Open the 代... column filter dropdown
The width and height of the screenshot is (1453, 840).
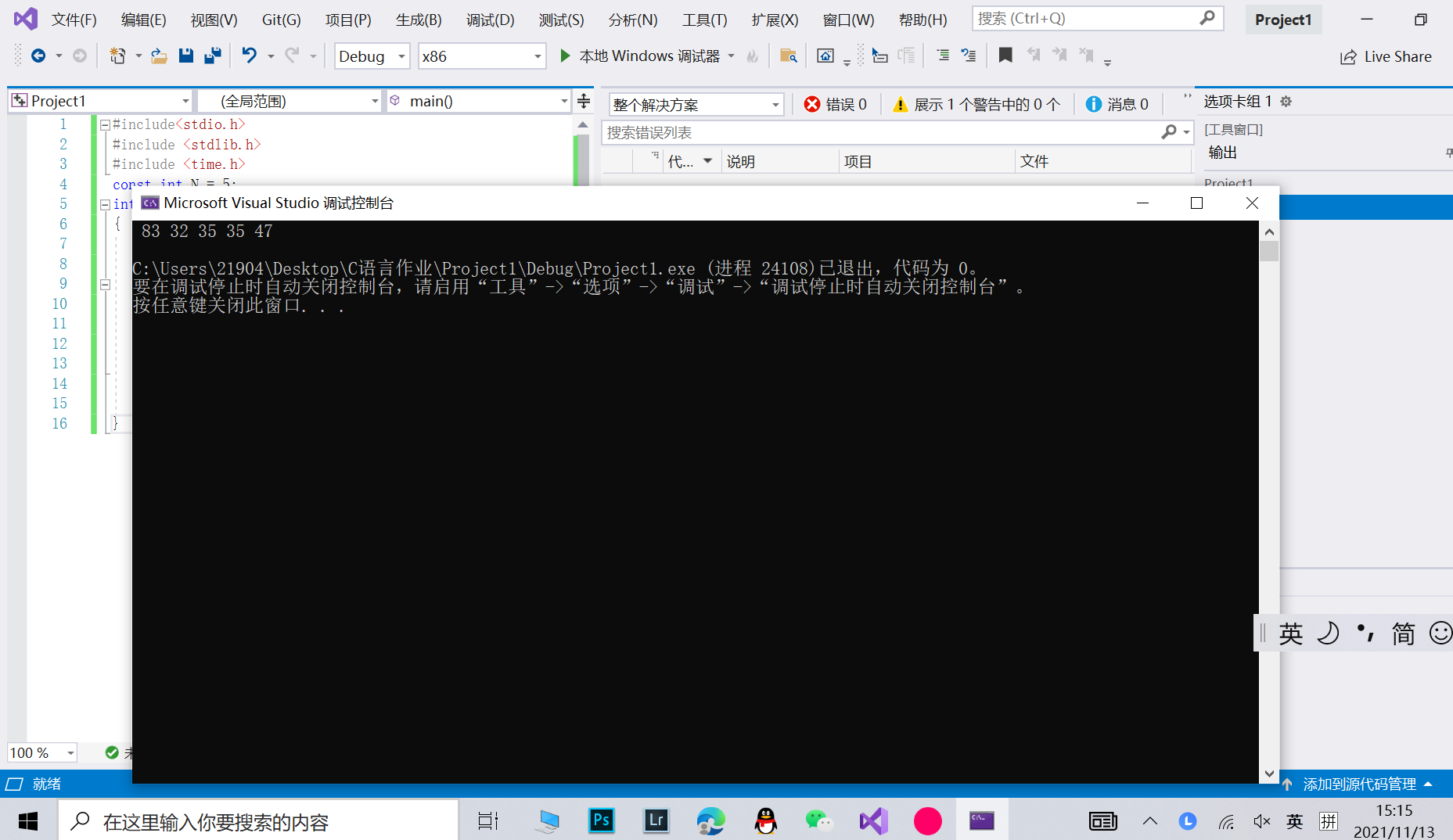coord(708,161)
